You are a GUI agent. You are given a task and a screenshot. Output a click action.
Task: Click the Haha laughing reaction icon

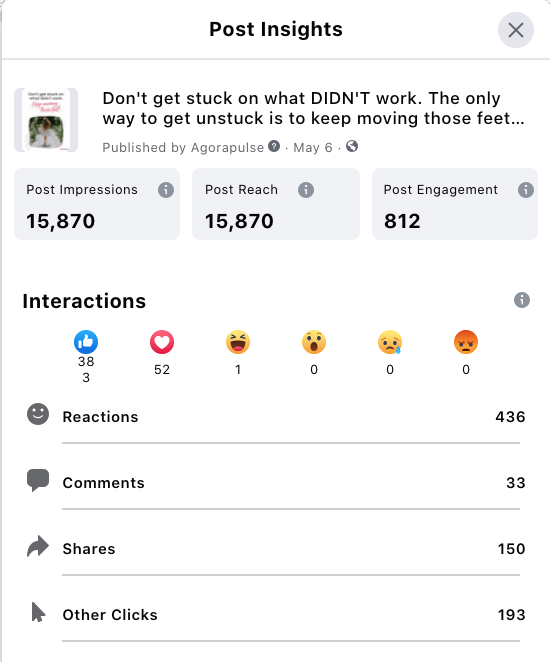tap(238, 342)
